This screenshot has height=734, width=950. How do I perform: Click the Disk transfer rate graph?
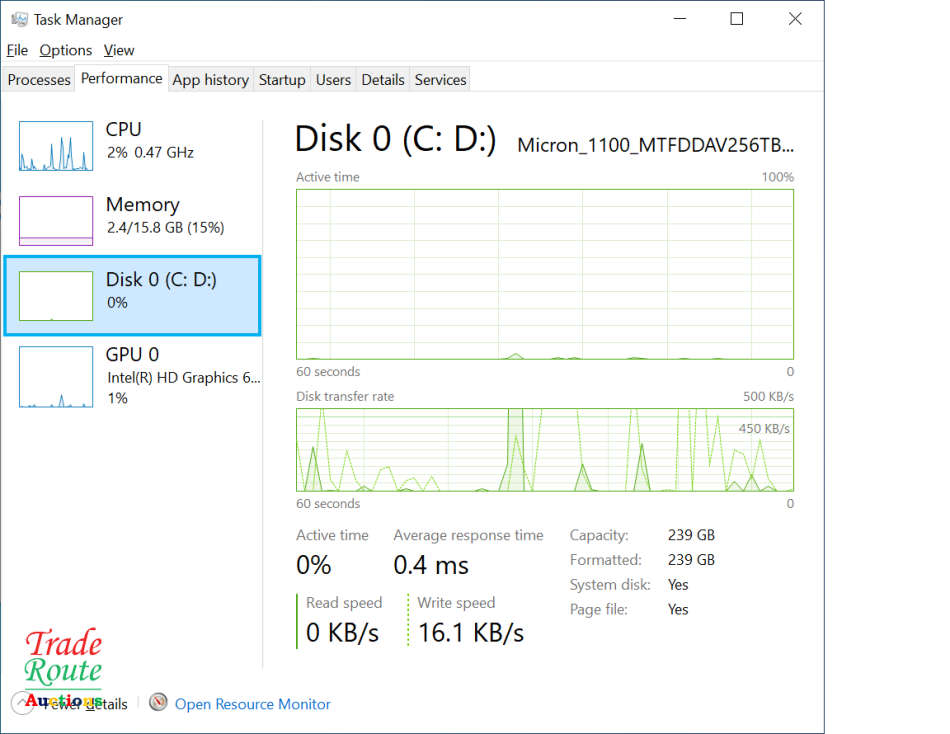(545, 449)
